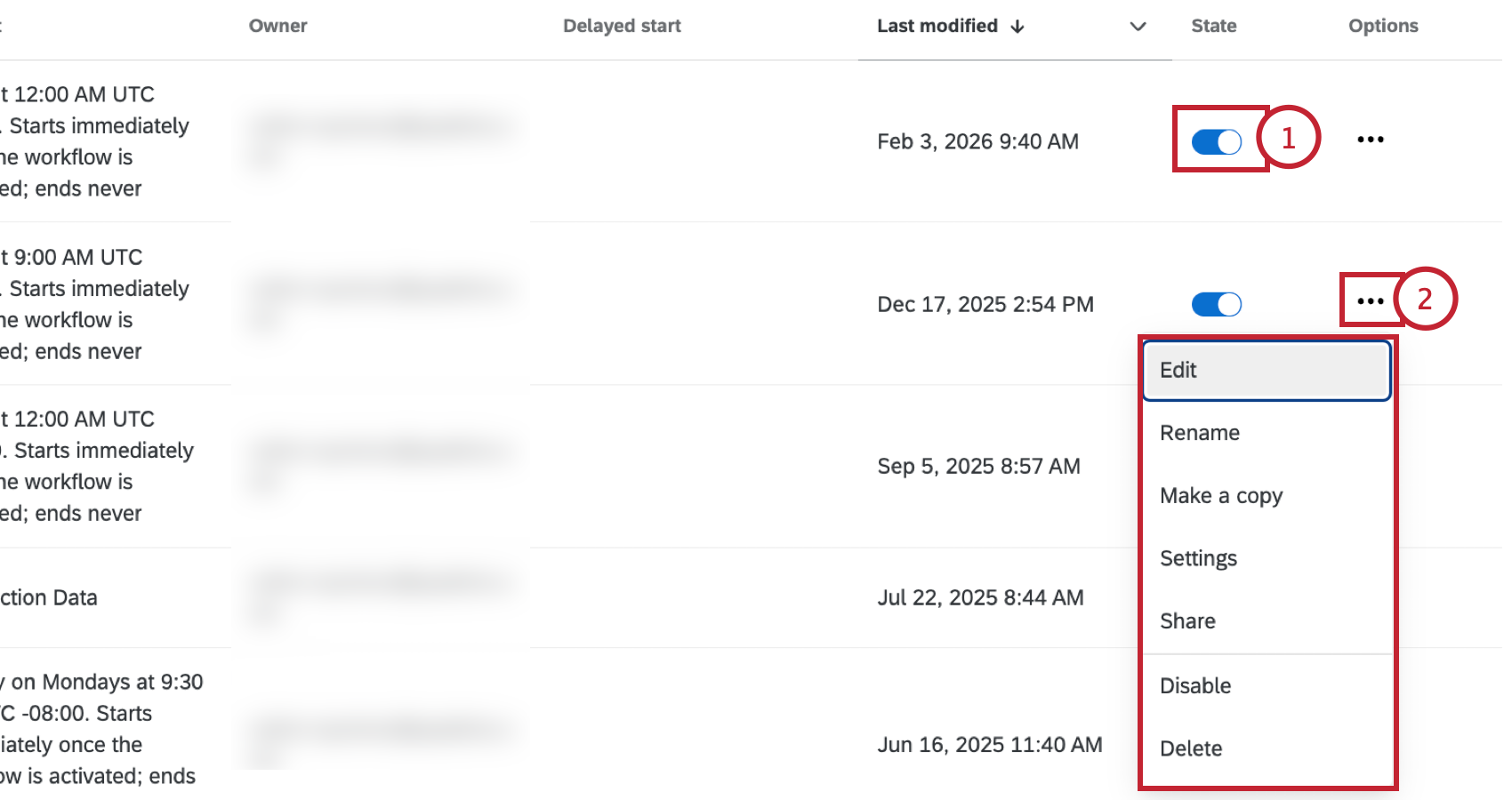Open Settings from the workflow menu
The width and height of the screenshot is (1512, 800).
1198,558
